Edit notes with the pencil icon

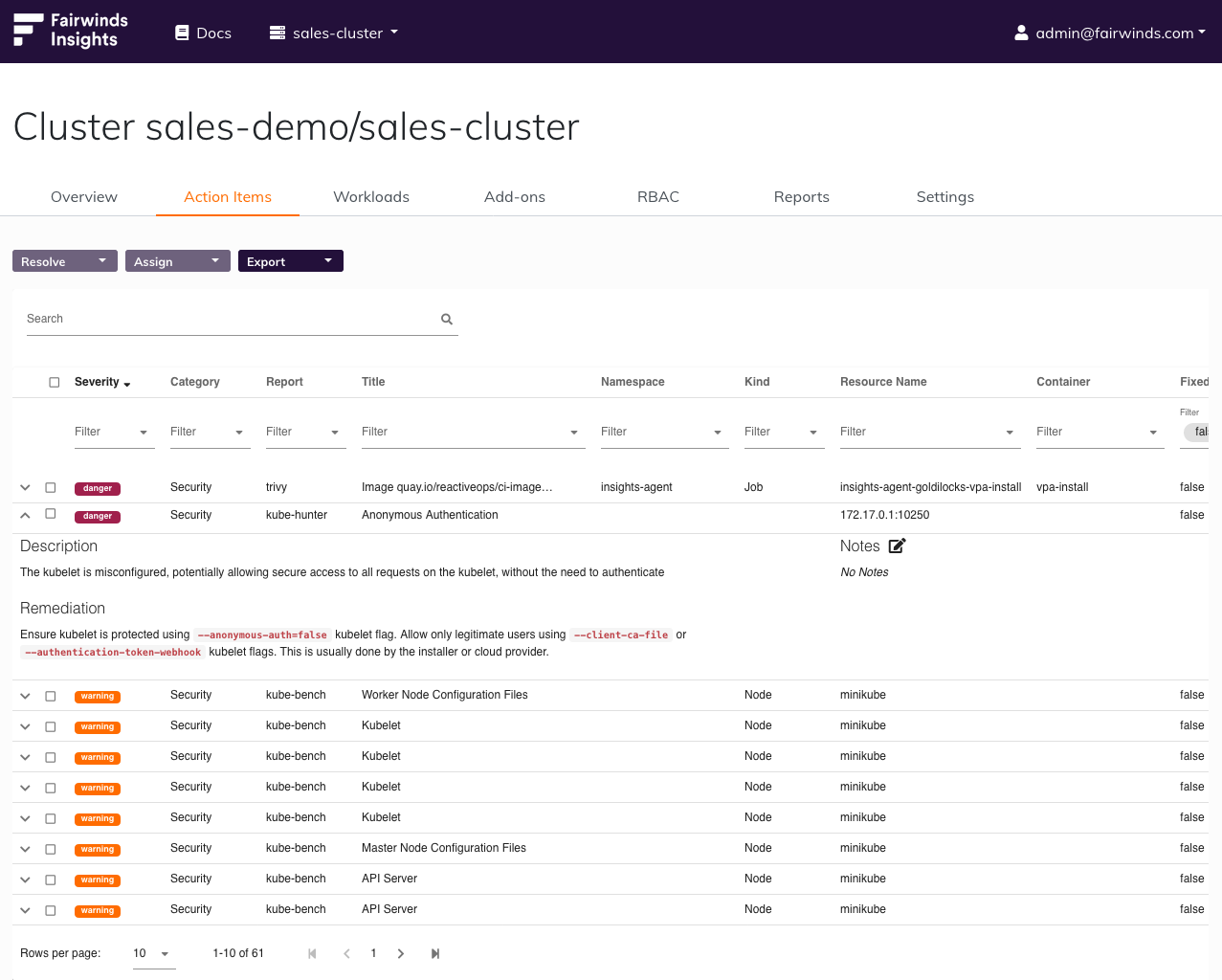point(897,546)
